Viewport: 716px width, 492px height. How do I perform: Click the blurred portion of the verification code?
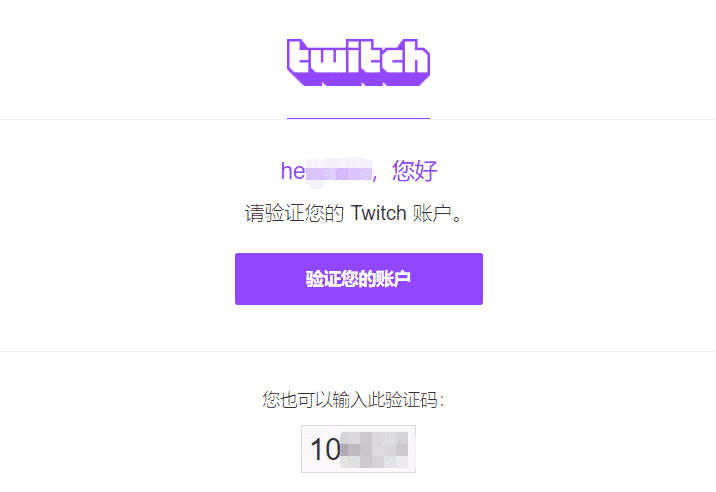tap(374, 450)
